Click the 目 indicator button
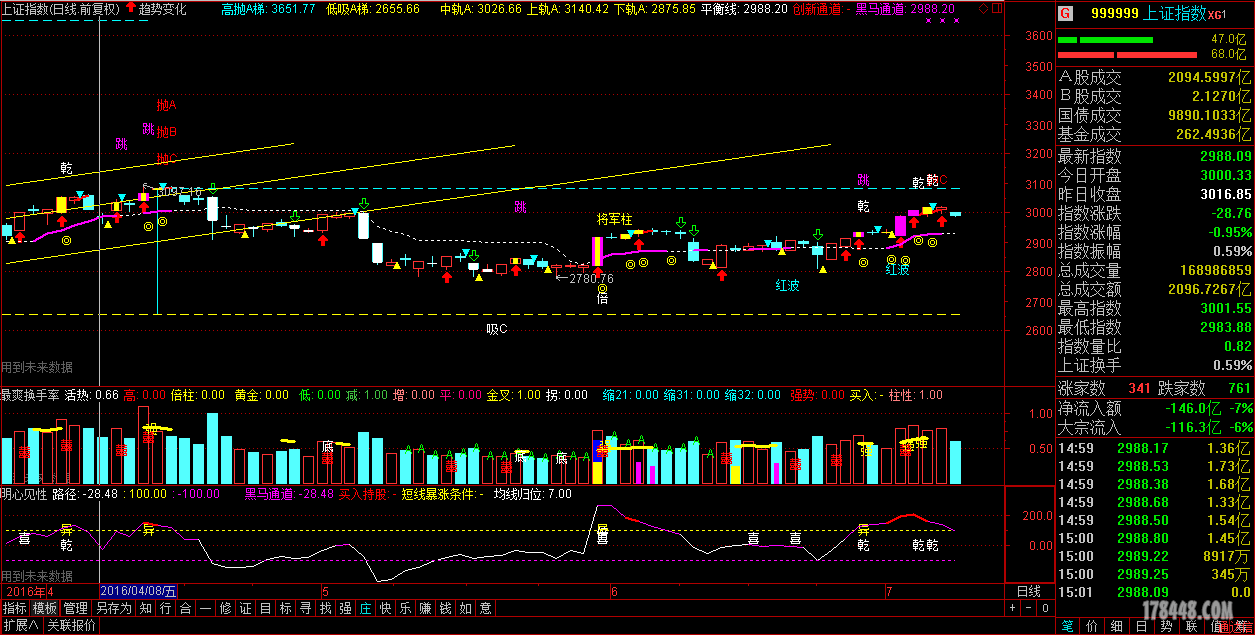The image size is (1255, 635). click(x=266, y=608)
